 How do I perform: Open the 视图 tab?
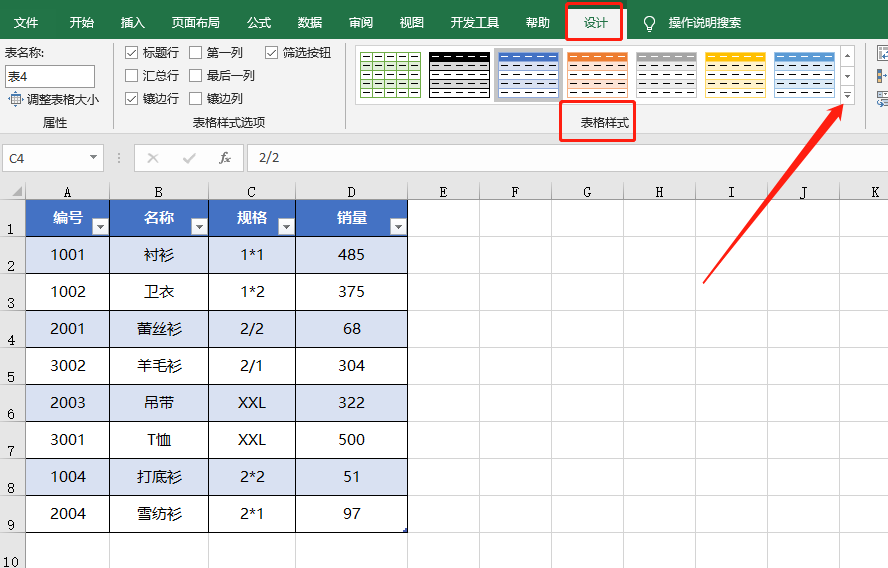click(x=412, y=23)
